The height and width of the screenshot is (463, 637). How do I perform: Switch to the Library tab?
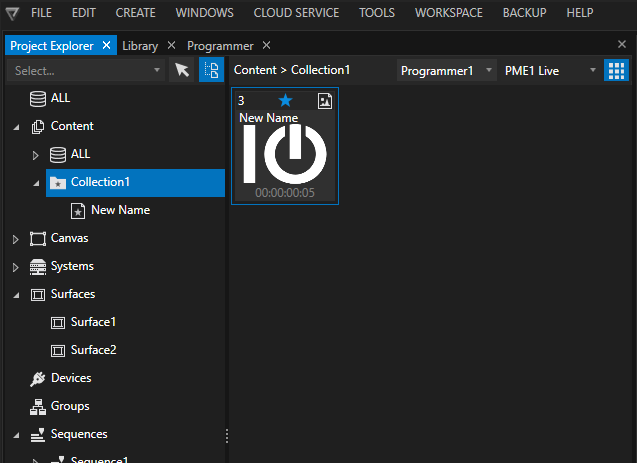point(140,45)
